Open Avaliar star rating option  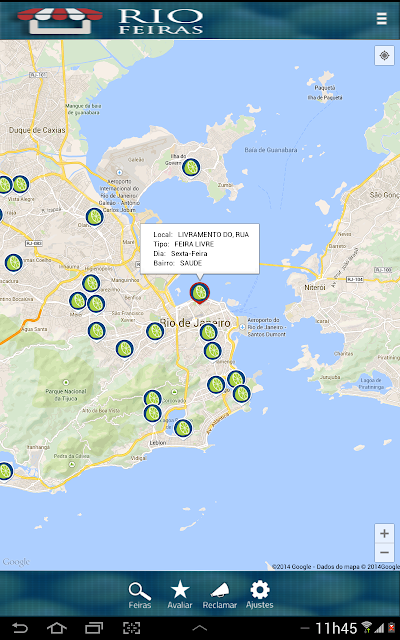click(180, 596)
